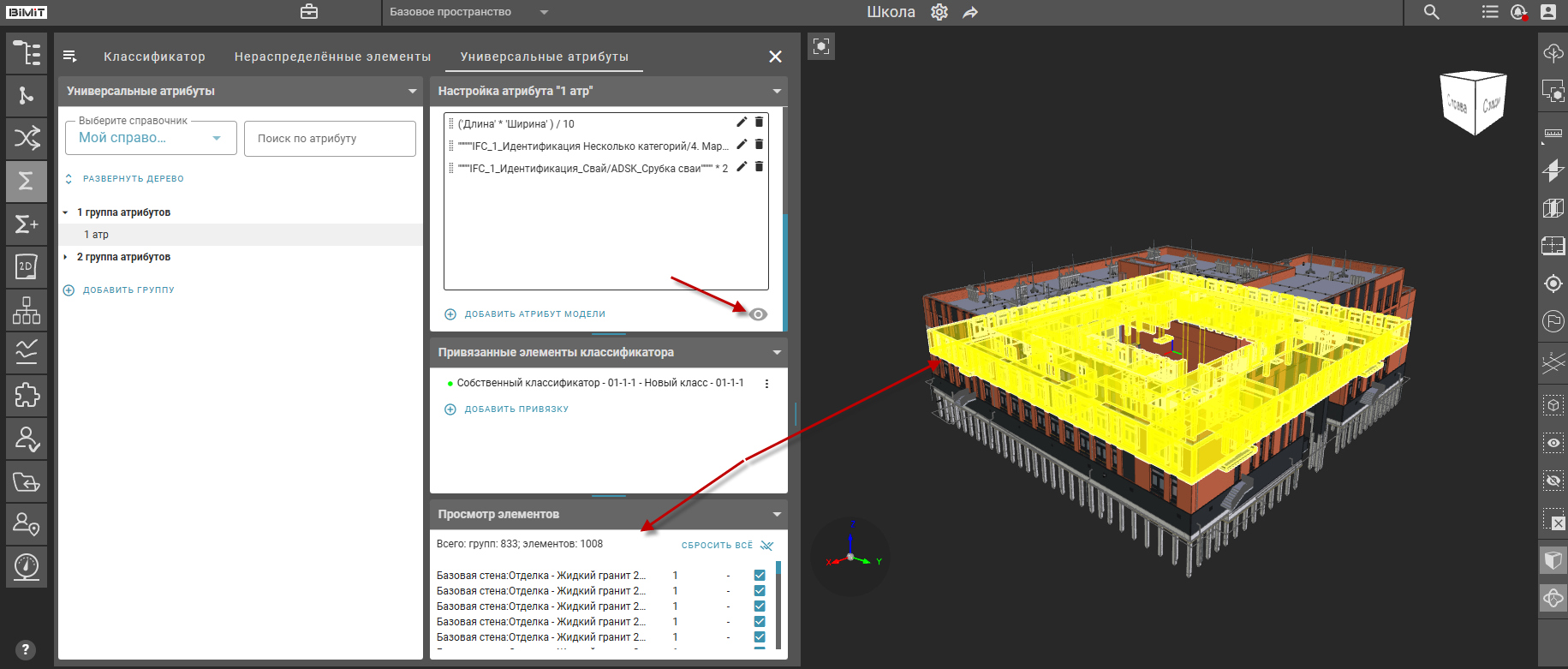Image resolution: width=1568 pixels, height=669 pixels.
Task: Uncheck the third Базовая стена element checkbox
Action: (760, 606)
